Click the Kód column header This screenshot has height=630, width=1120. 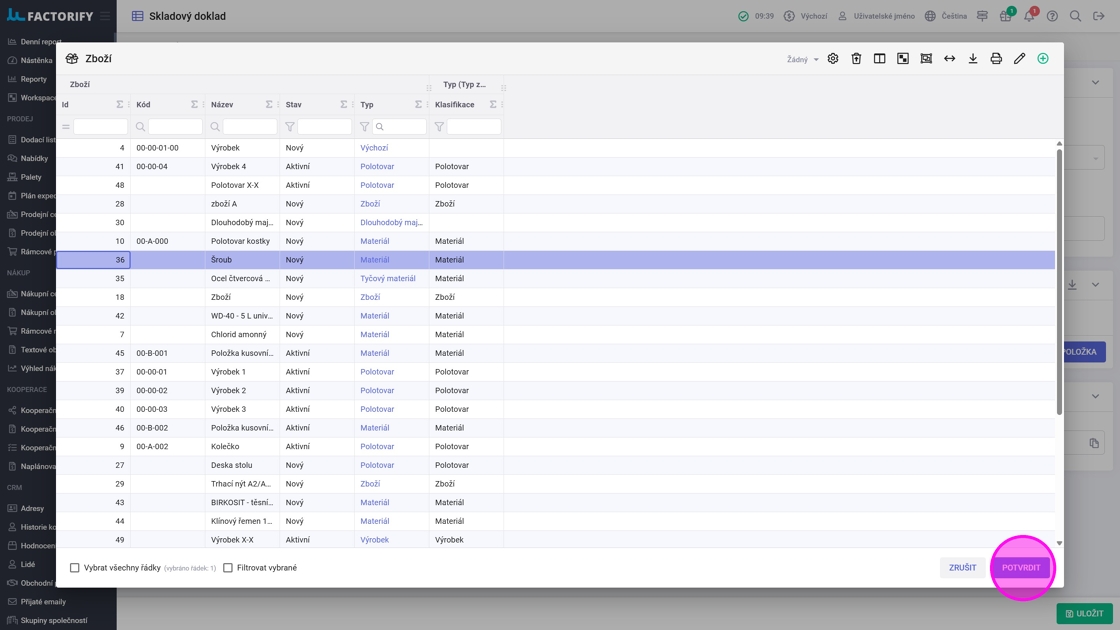[144, 105]
